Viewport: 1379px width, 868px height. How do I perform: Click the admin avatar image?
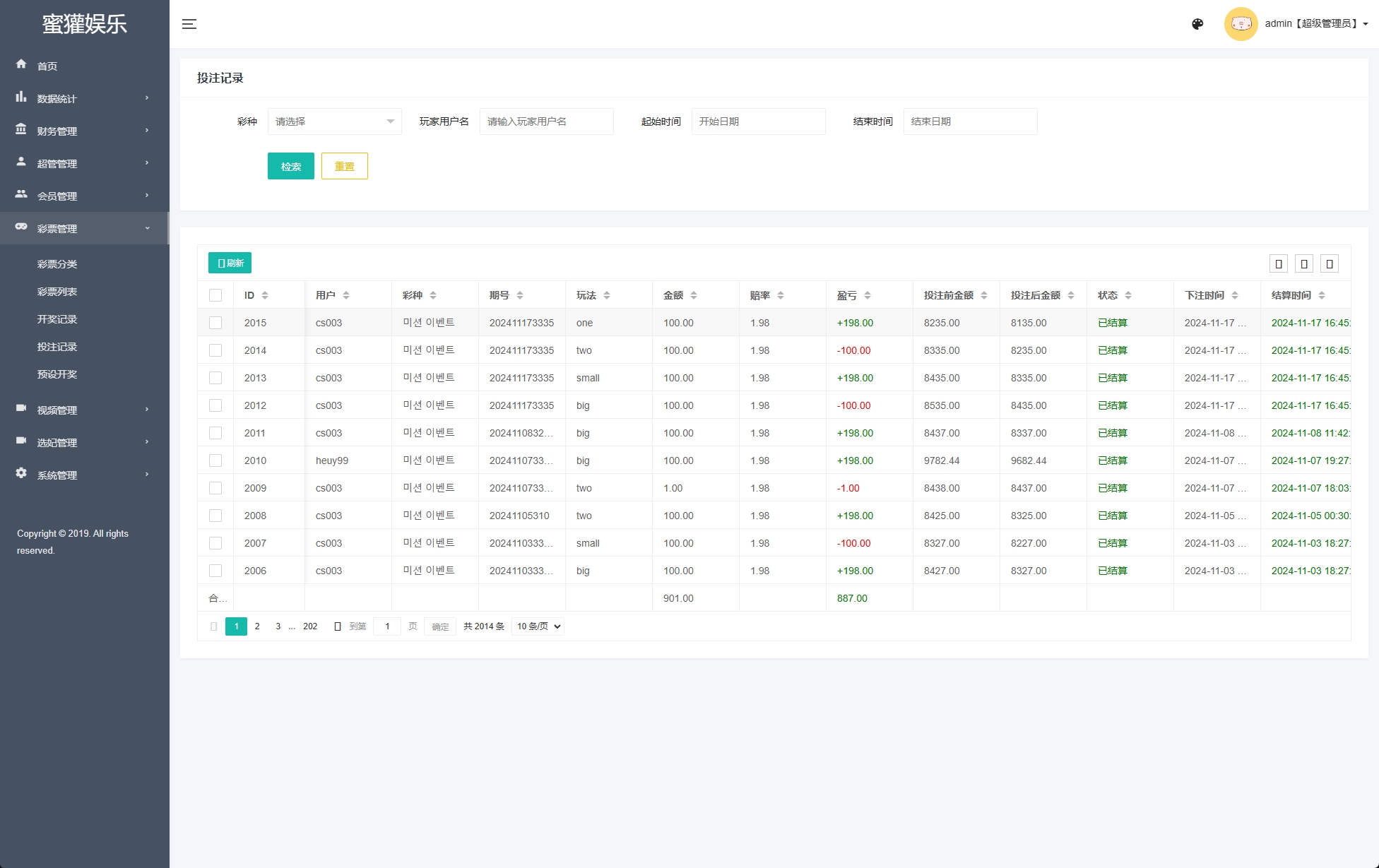(x=1241, y=24)
